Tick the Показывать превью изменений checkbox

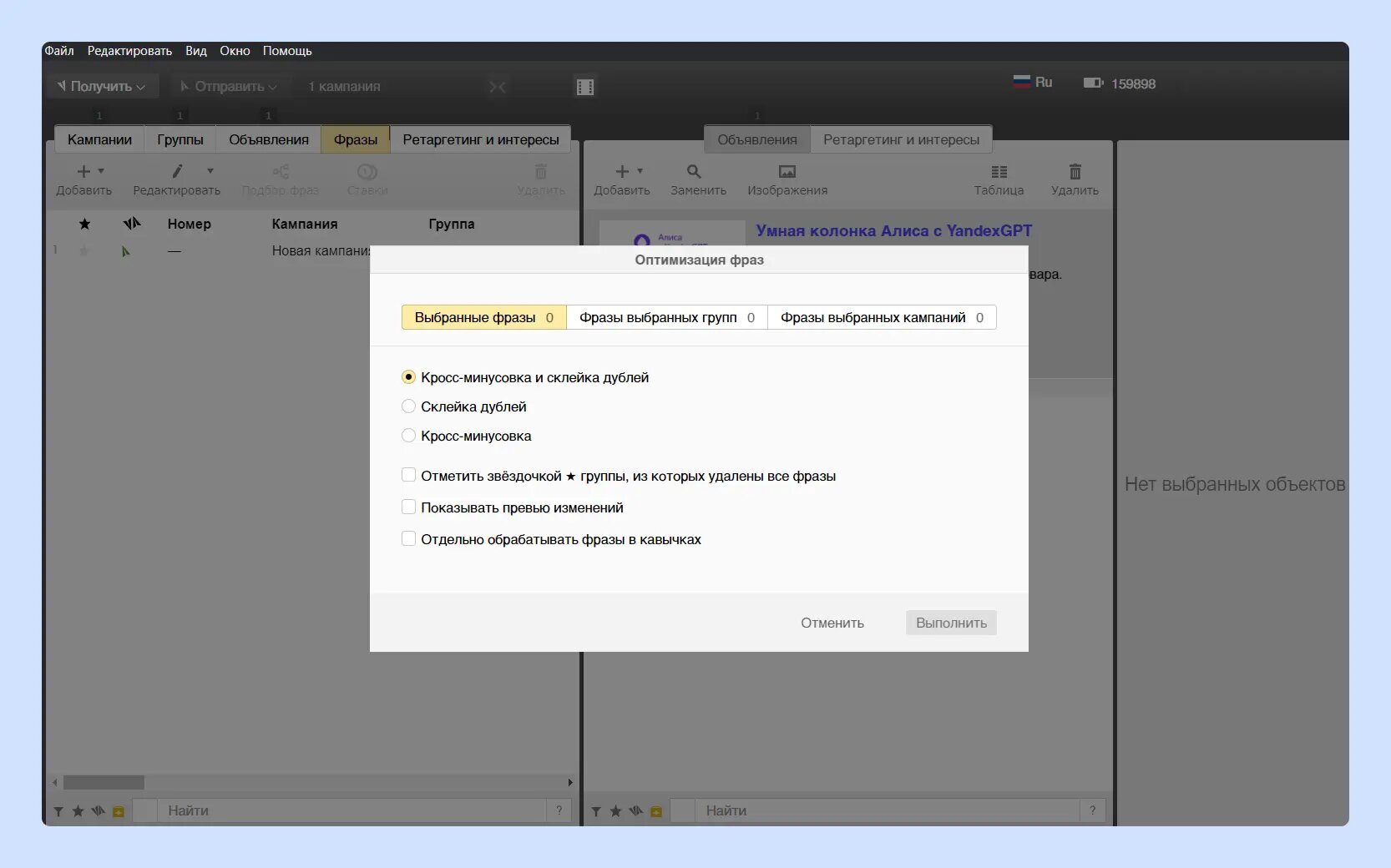coord(408,507)
